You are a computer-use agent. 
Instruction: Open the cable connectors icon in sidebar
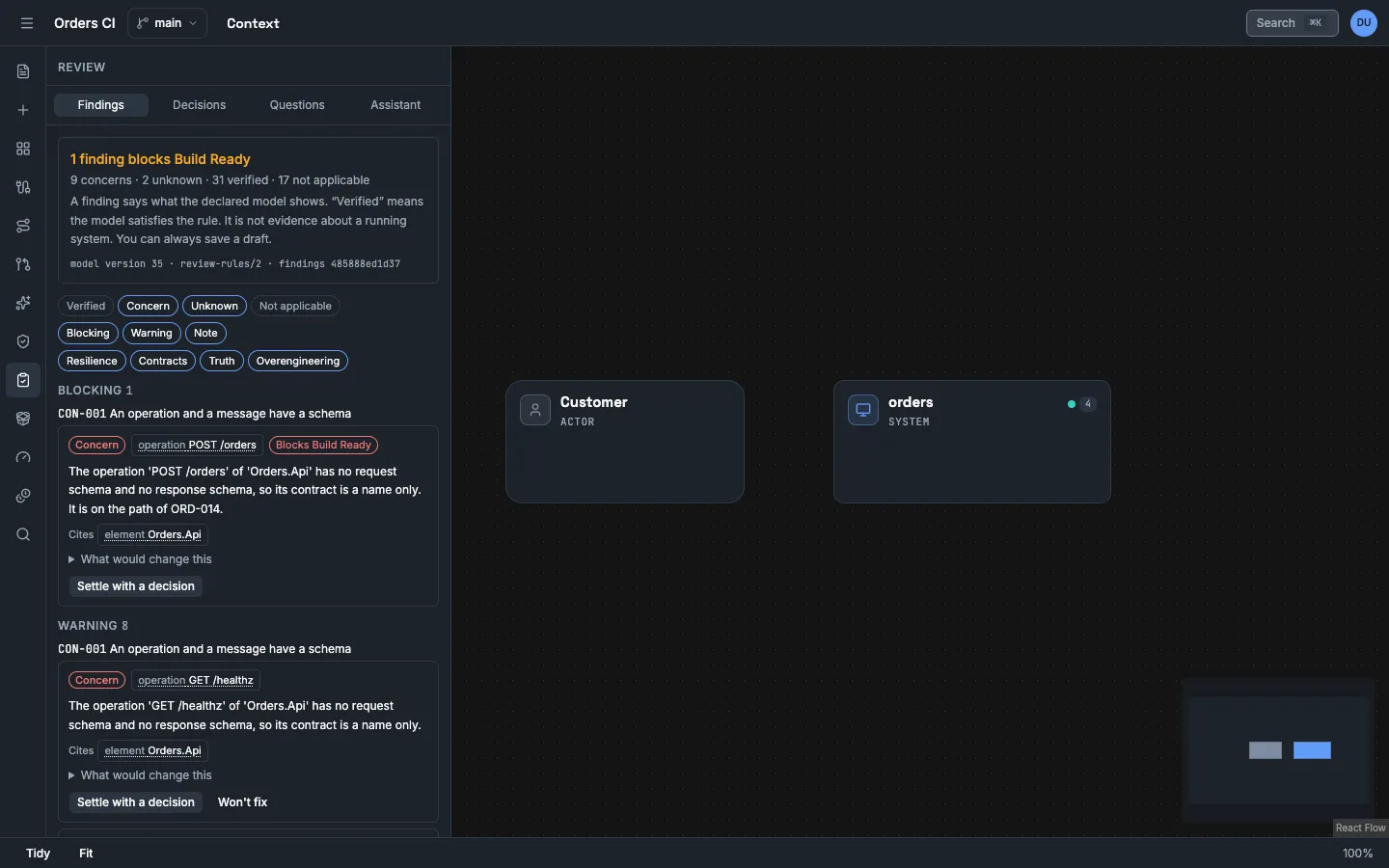23,187
